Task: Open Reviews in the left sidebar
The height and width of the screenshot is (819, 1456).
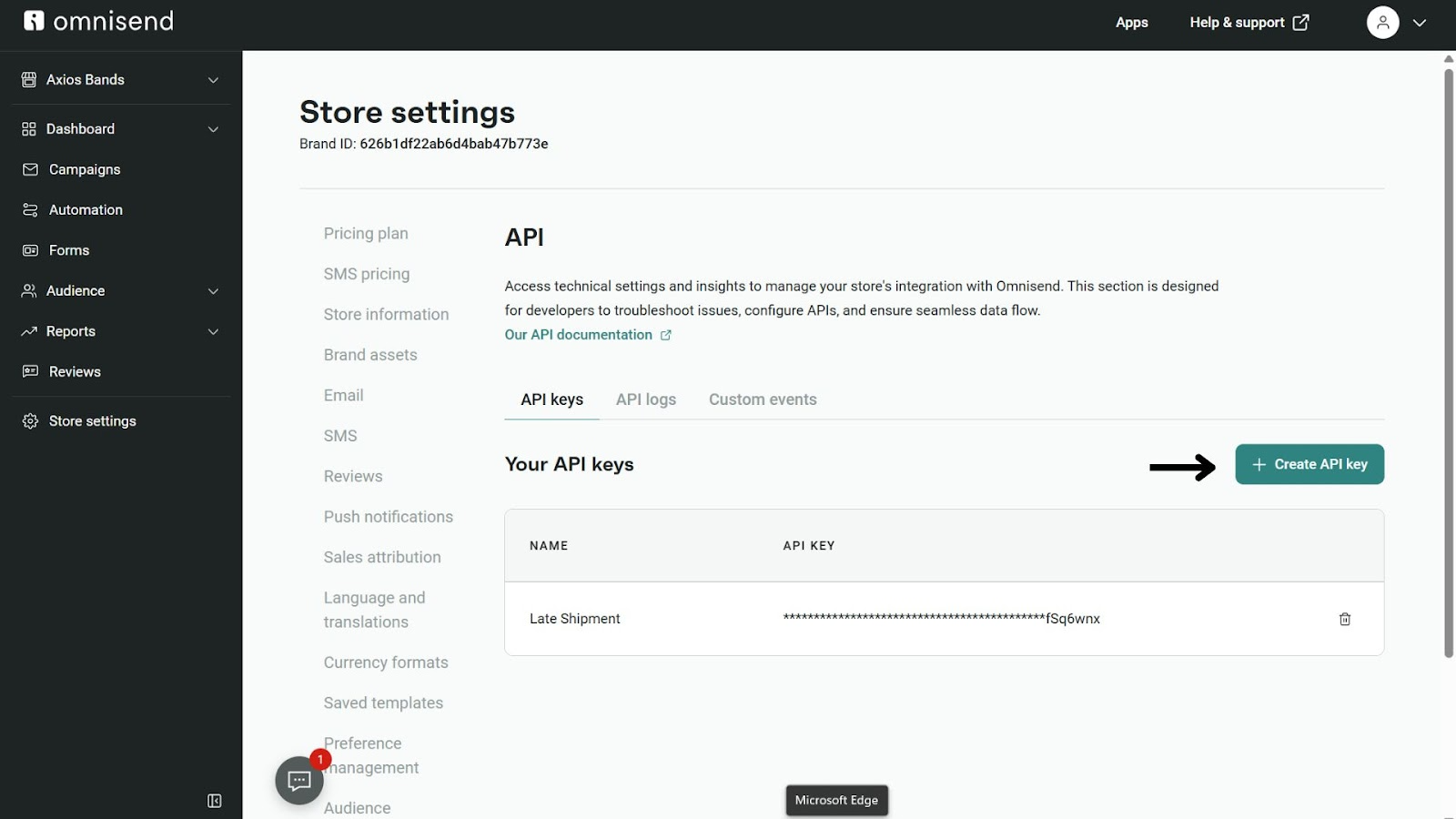Action: [75, 371]
